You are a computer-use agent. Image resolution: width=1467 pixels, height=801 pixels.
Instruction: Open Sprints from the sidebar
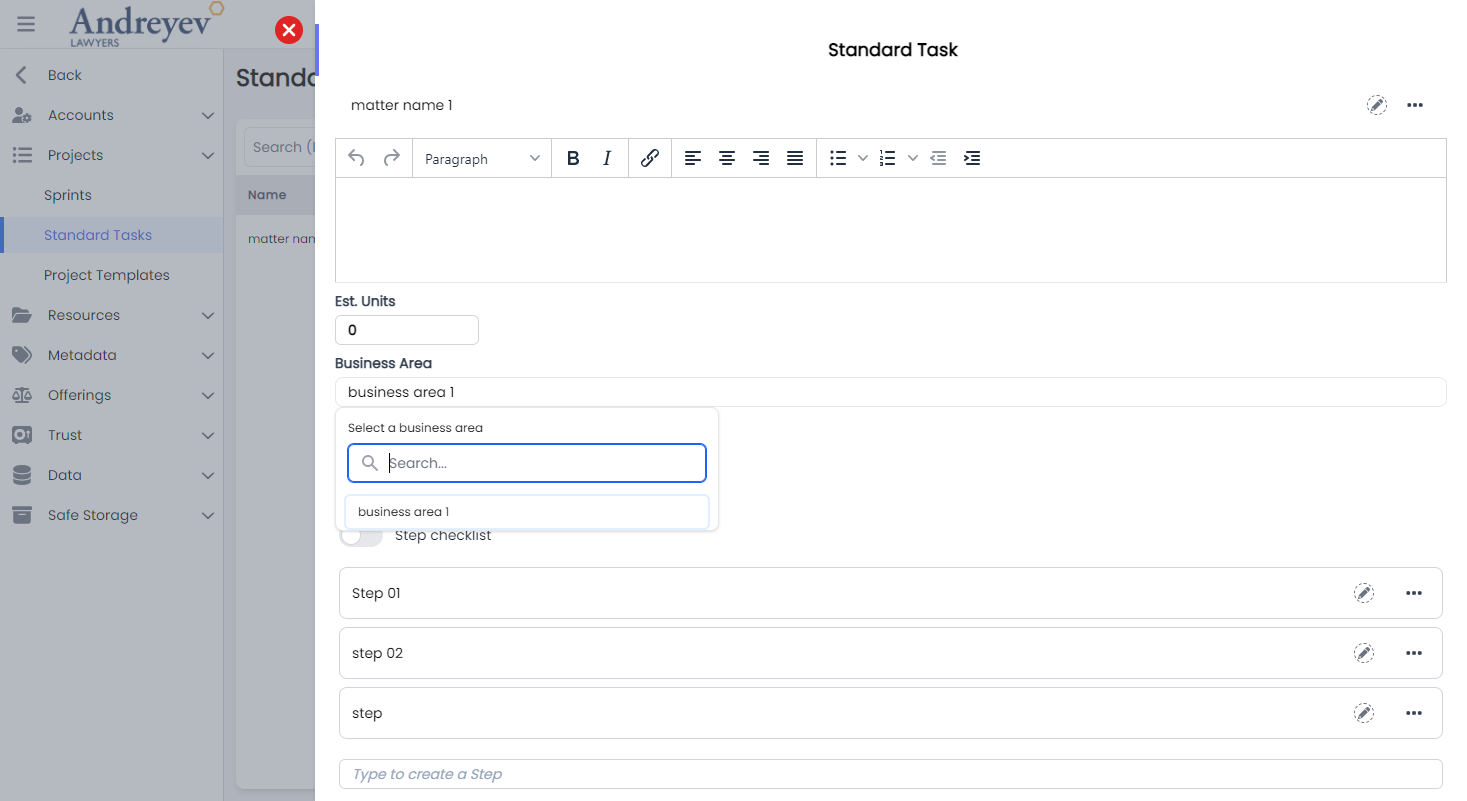tap(66, 195)
